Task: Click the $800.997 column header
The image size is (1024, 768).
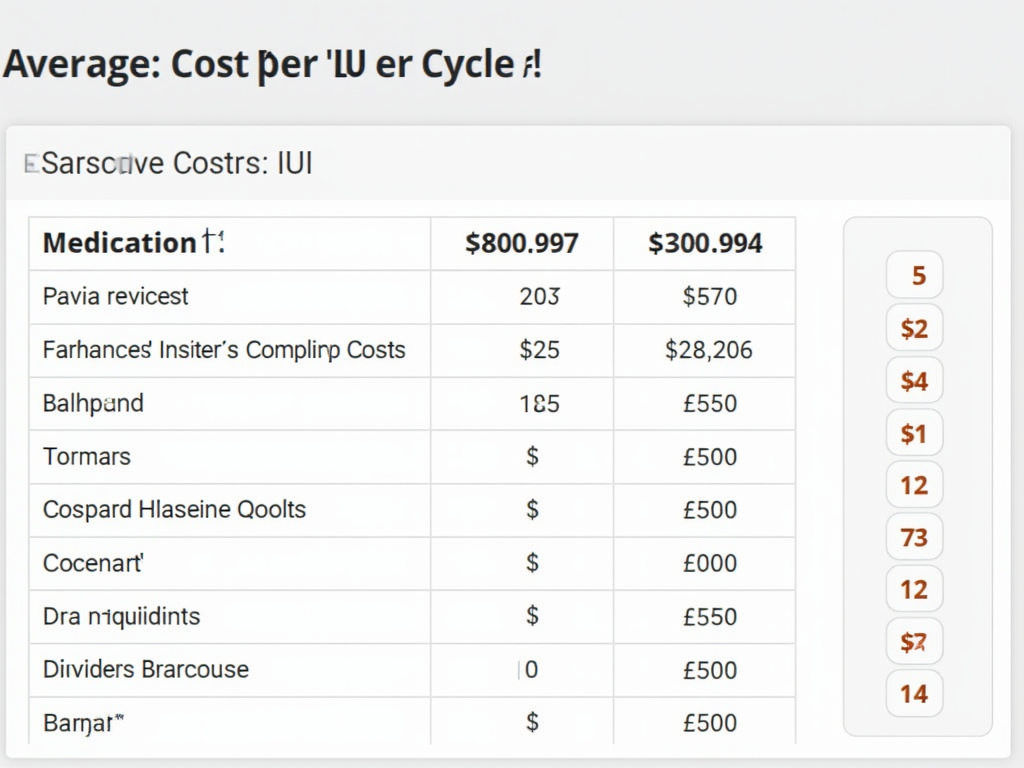Action: point(521,243)
